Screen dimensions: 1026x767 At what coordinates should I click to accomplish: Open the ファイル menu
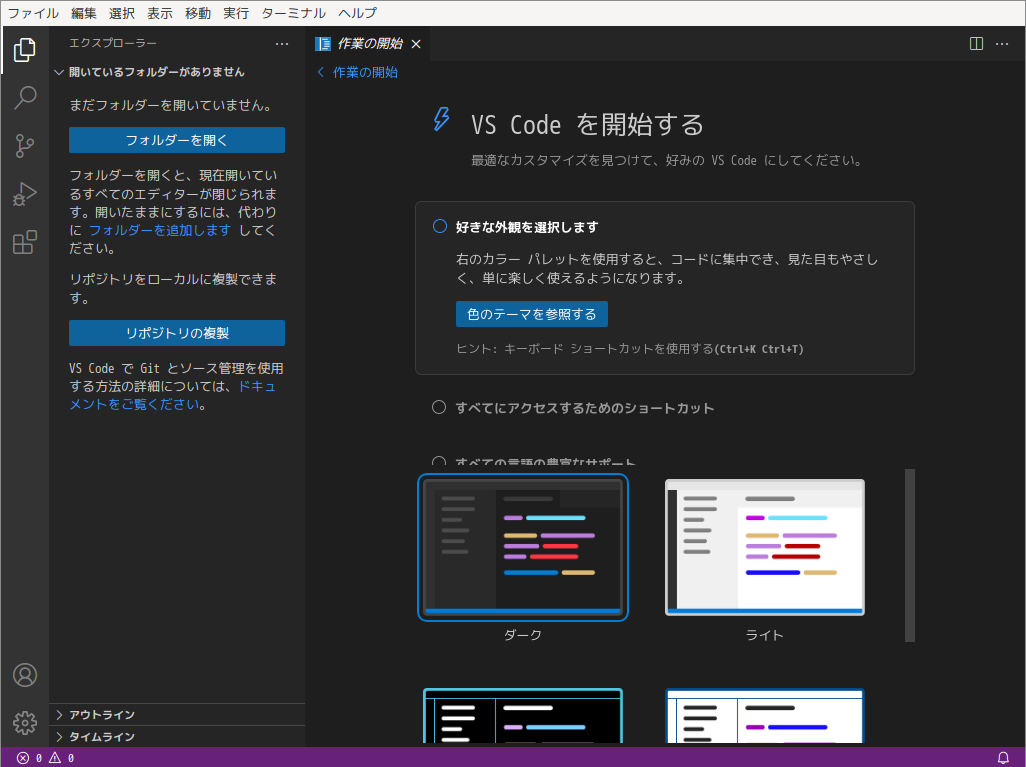(x=33, y=13)
